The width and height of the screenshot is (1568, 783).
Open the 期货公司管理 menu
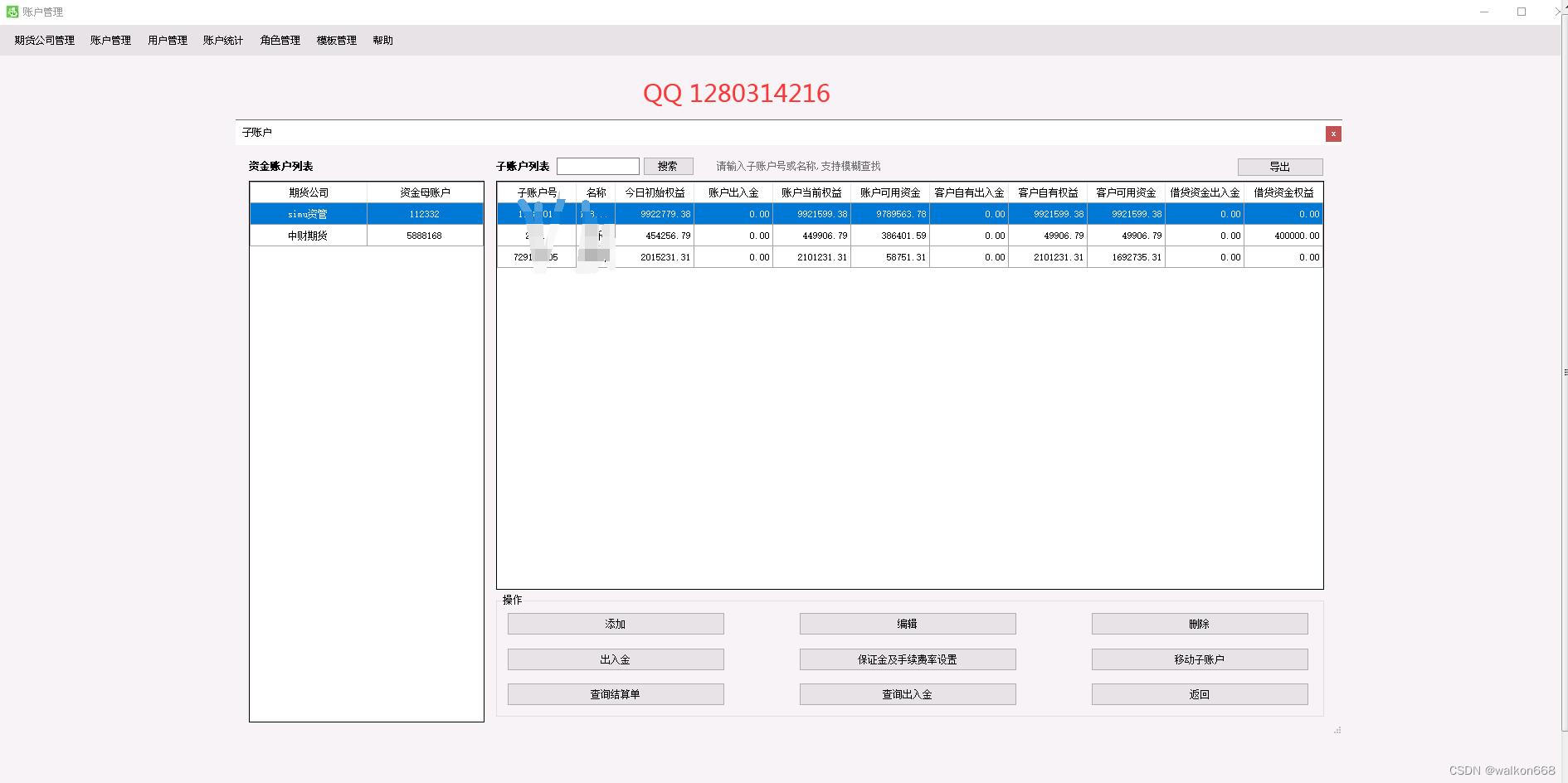pyautogui.click(x=45, y=40)
